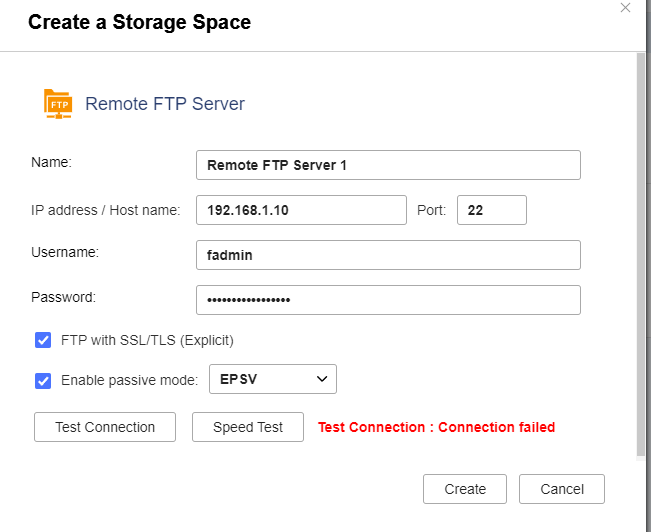Viewport: 651px width, 532px height.
Task: Run the Speed Test button
Action: 247,427
